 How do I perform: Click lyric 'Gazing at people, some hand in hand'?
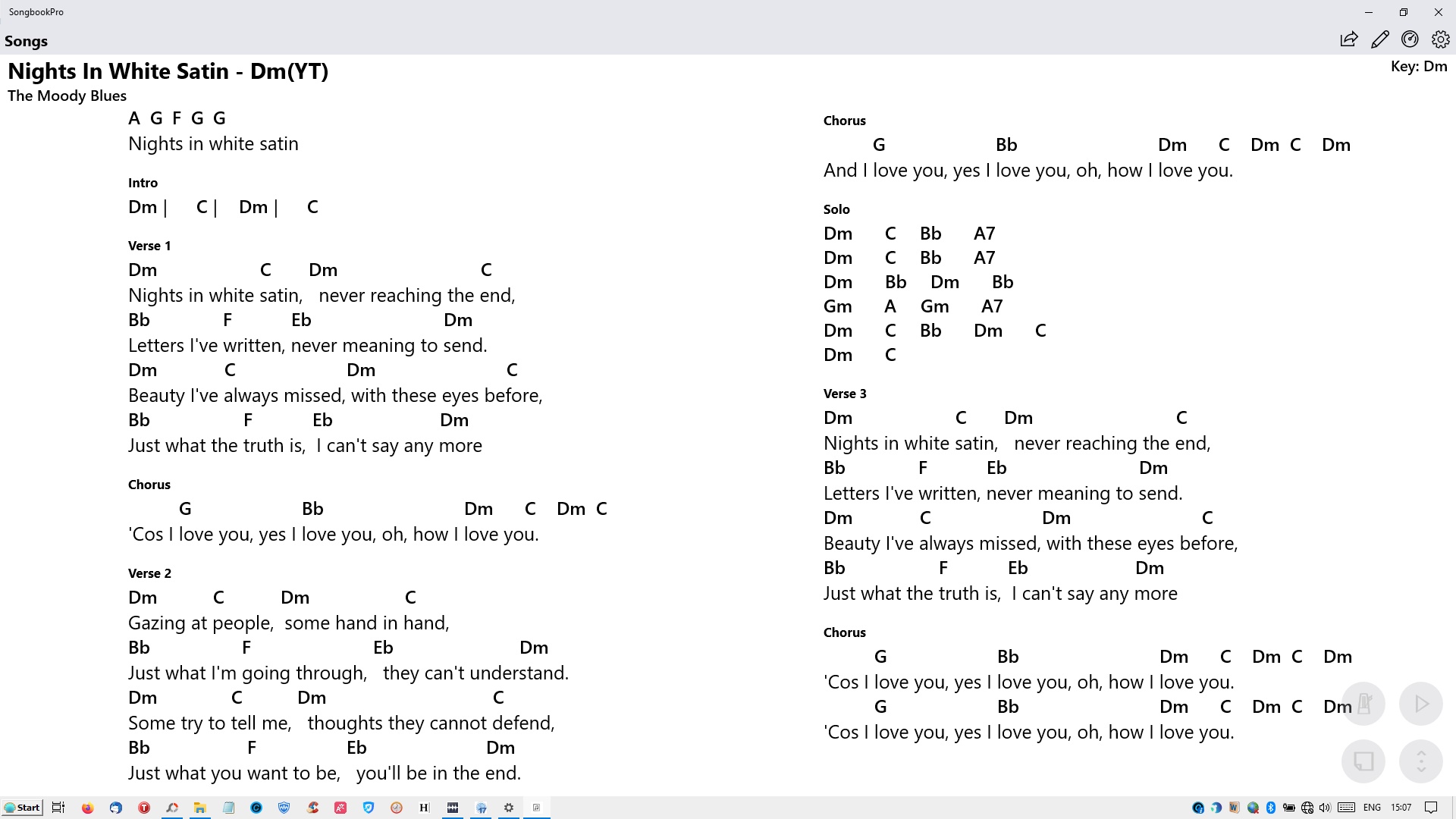pos(289,623)
